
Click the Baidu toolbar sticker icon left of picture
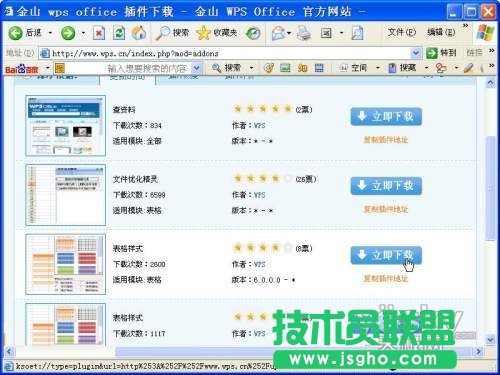[x=269, y=68]
